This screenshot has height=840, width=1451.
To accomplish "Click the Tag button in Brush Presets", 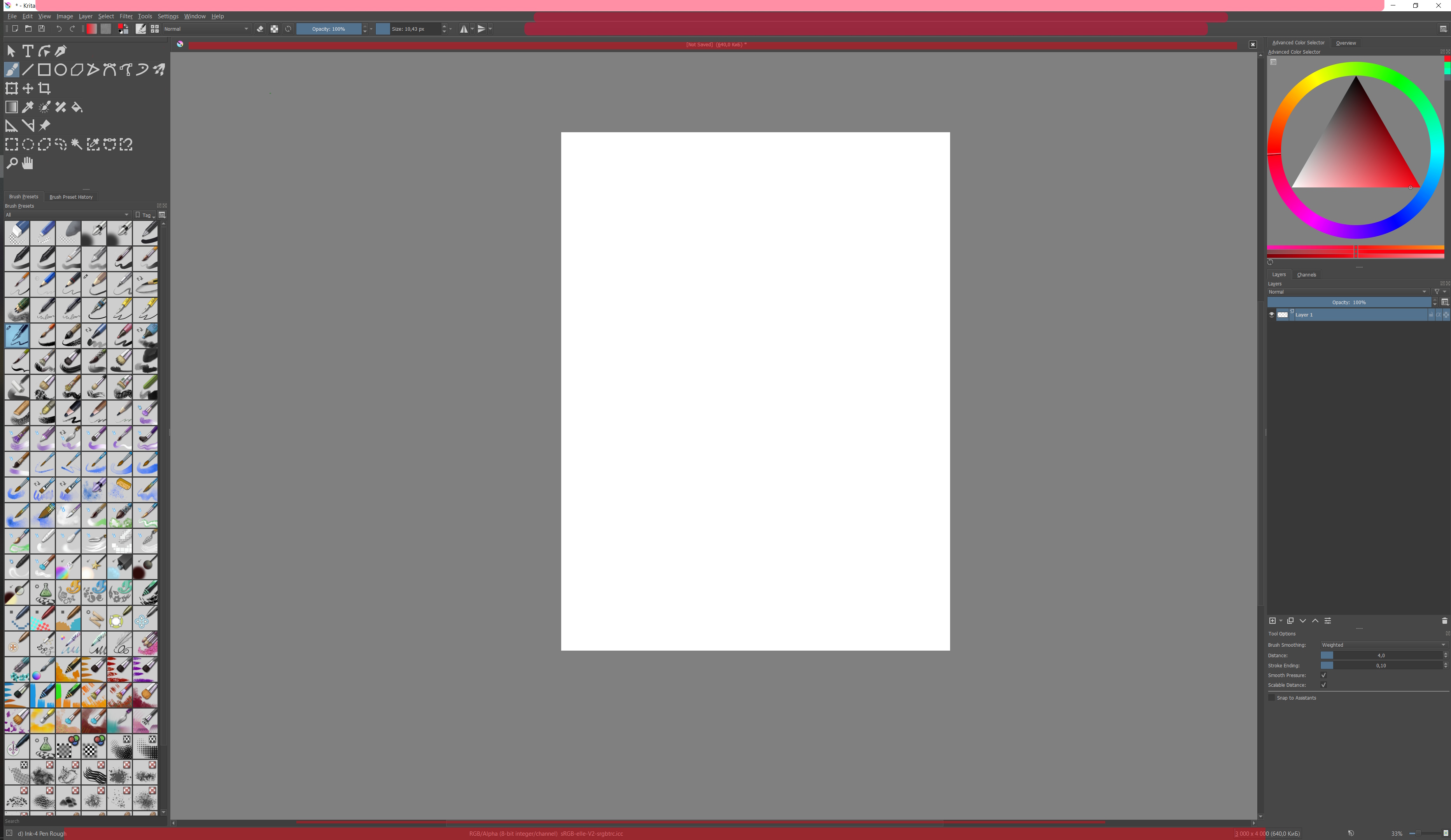I will click(x=145, y=215).
